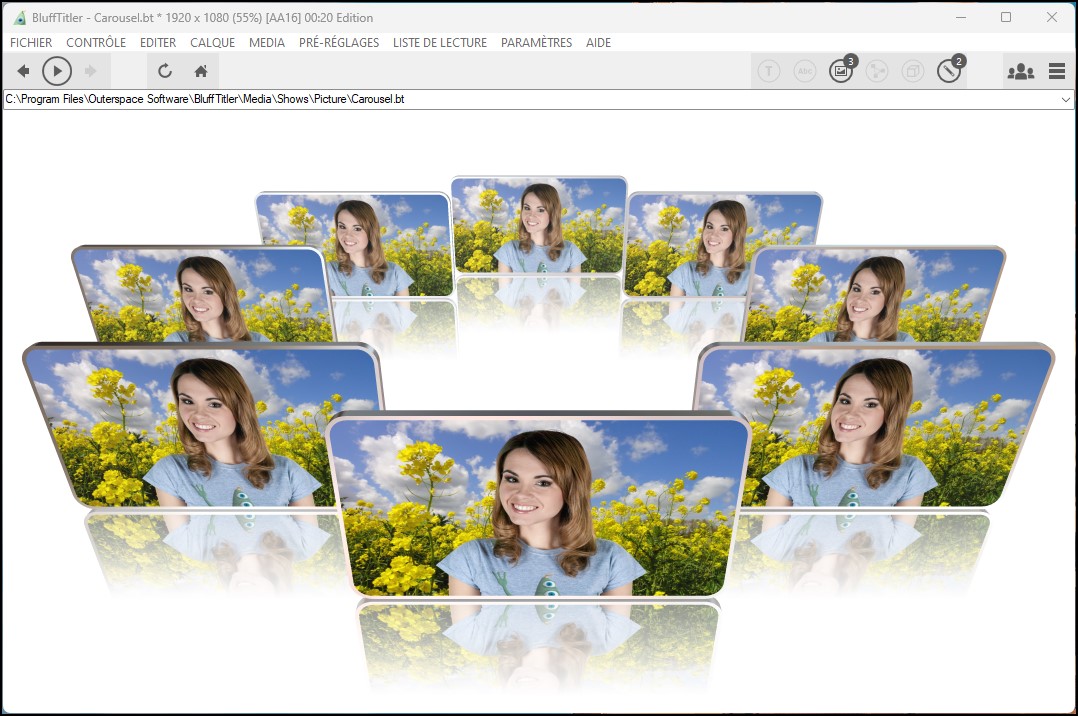Maximize the BluffTitler window
The width and height of the screenshot is (1078, 716).
1006,17
